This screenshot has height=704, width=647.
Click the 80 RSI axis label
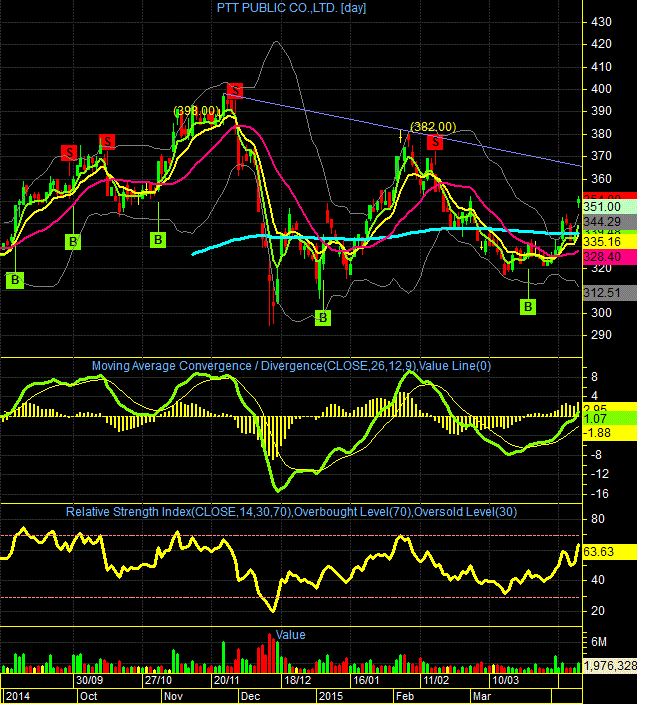(x=598, y=519)
